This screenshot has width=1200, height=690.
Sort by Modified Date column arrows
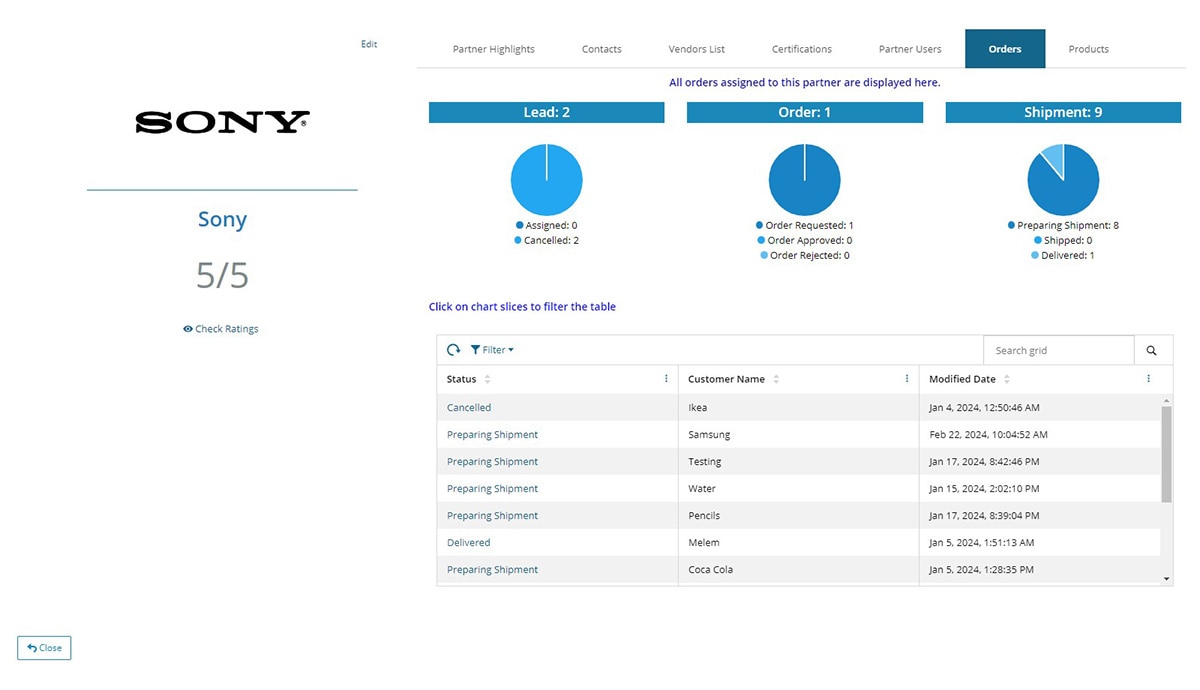tap(1007, 380)
